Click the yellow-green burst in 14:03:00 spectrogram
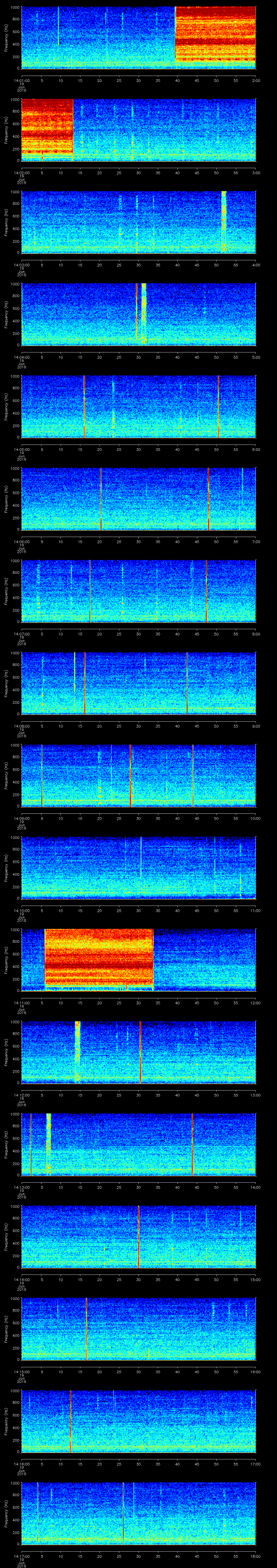This screenshot has width=277, height=1568. pos(223,222)
